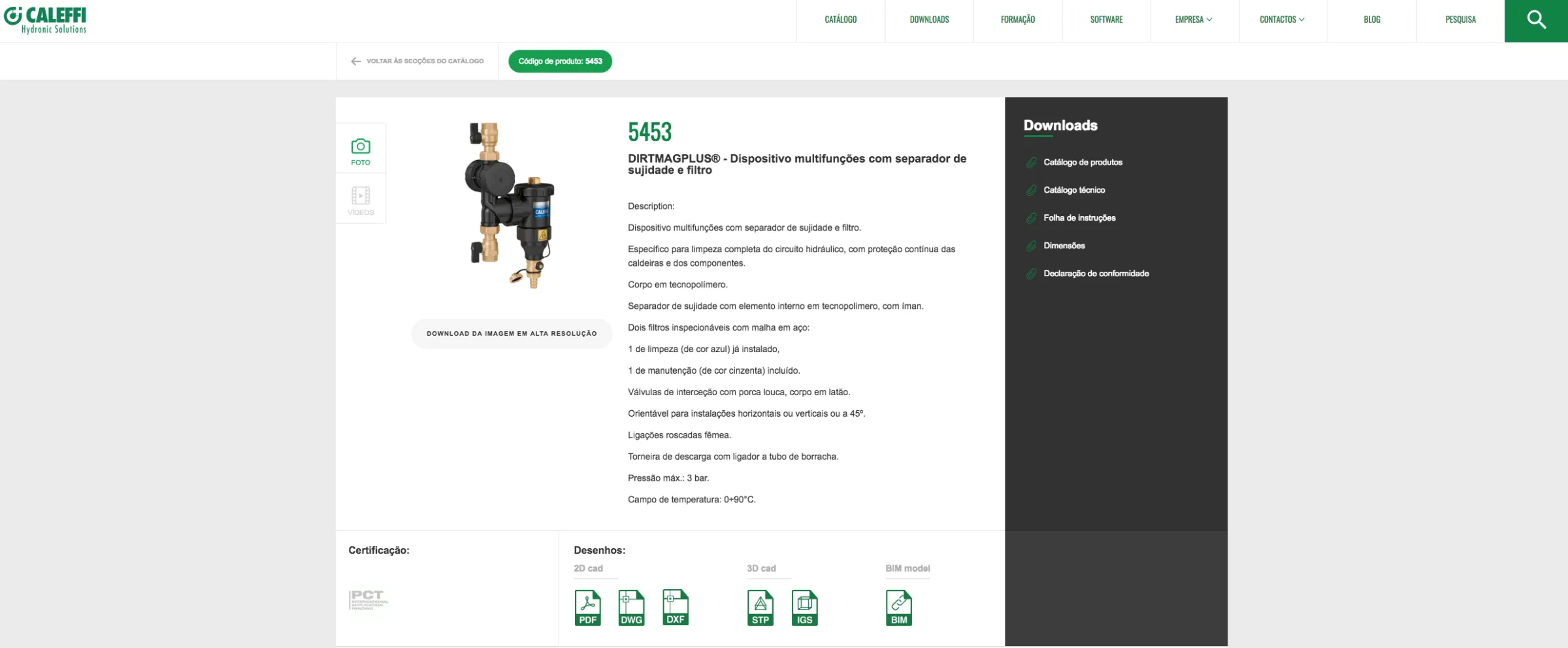Click paperclip icon next to Folha de instruções
Screen dimensions: 1568x648
tap(1031, 218)
